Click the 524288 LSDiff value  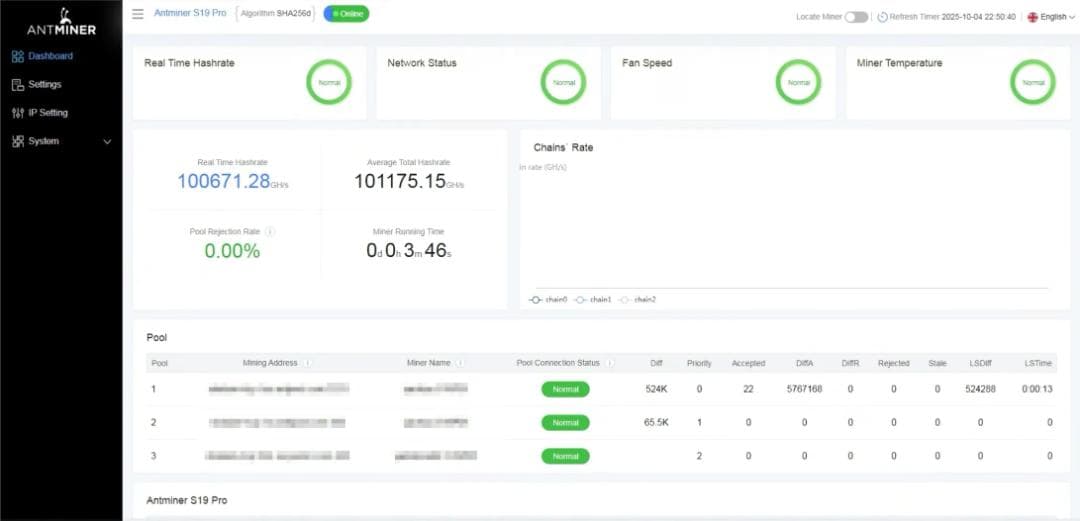pos(980,389)
